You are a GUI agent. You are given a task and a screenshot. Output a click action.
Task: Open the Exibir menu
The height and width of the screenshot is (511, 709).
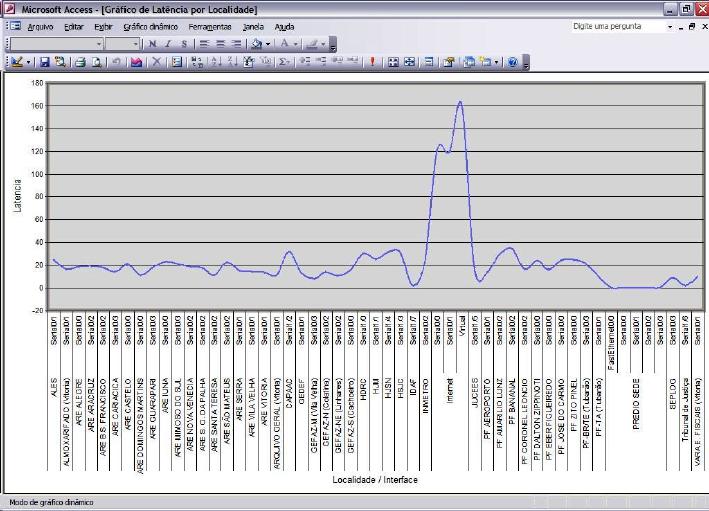pyautogui.click(x=103, y=27)
